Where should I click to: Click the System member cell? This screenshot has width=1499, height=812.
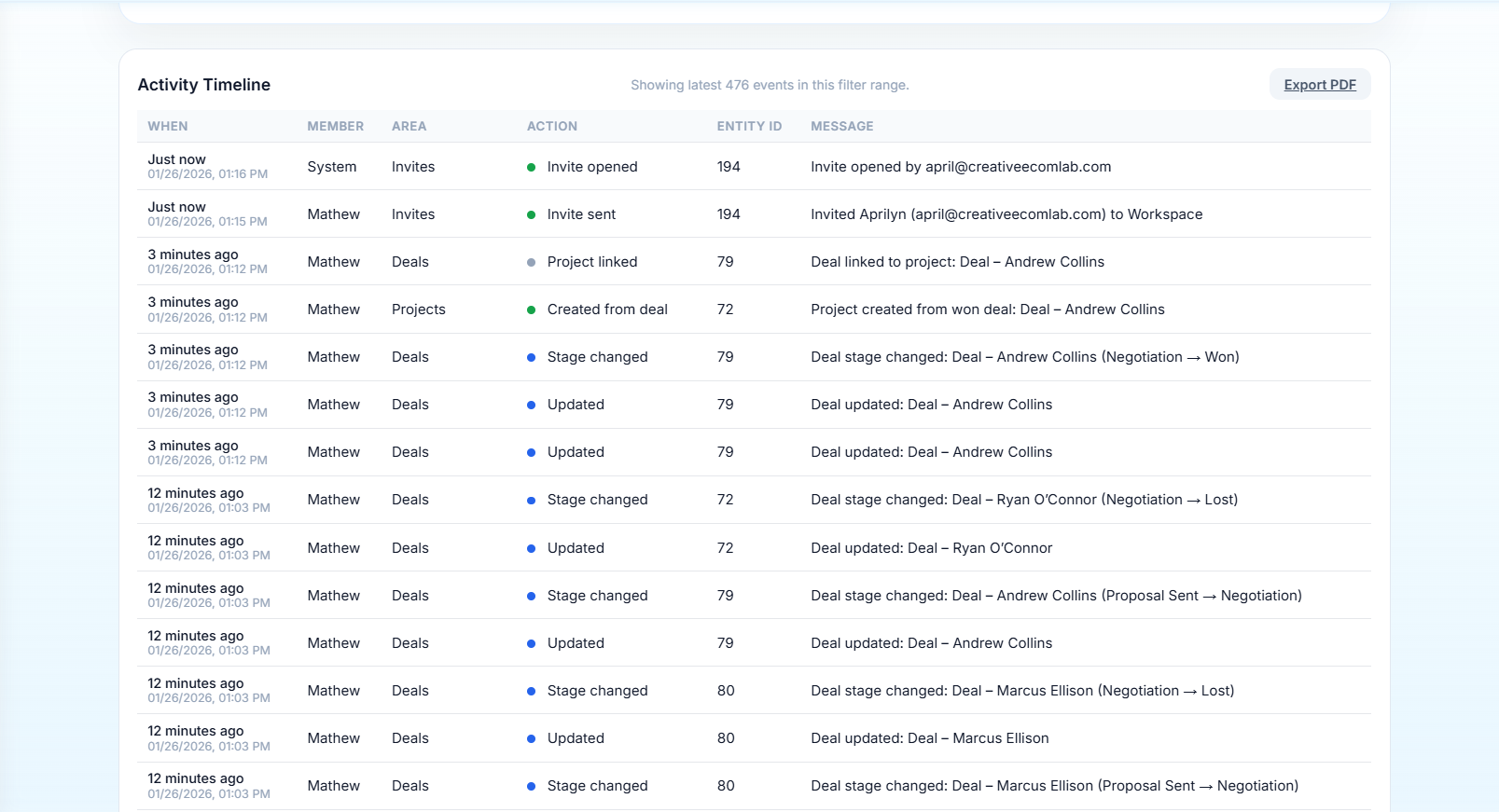tap(332, 167)
